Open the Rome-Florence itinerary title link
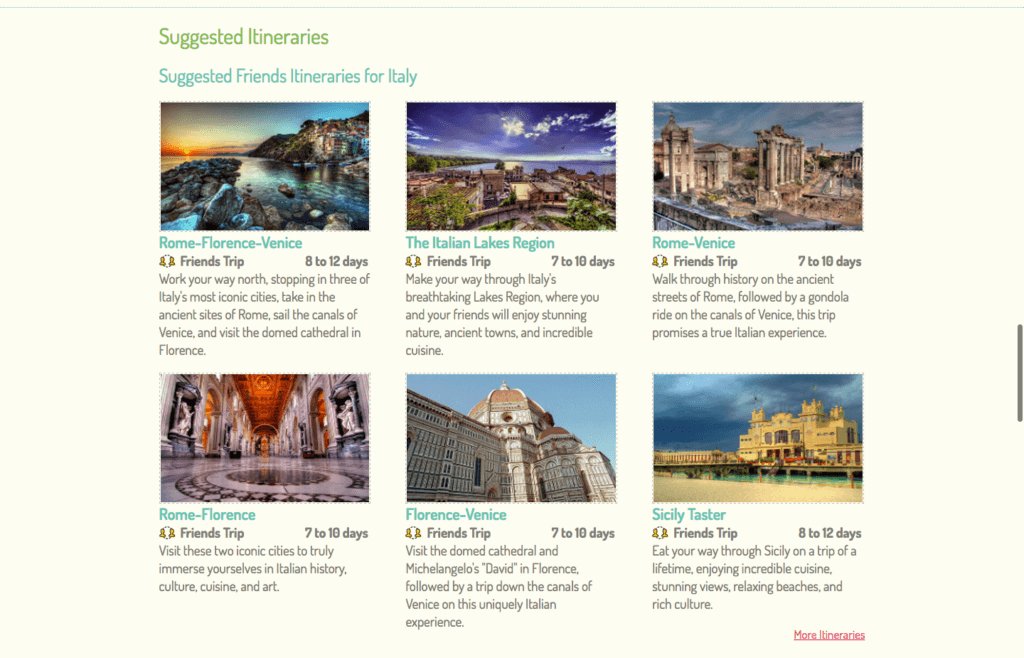This screenshot has width=1024, height=658. tap(207, 515)
